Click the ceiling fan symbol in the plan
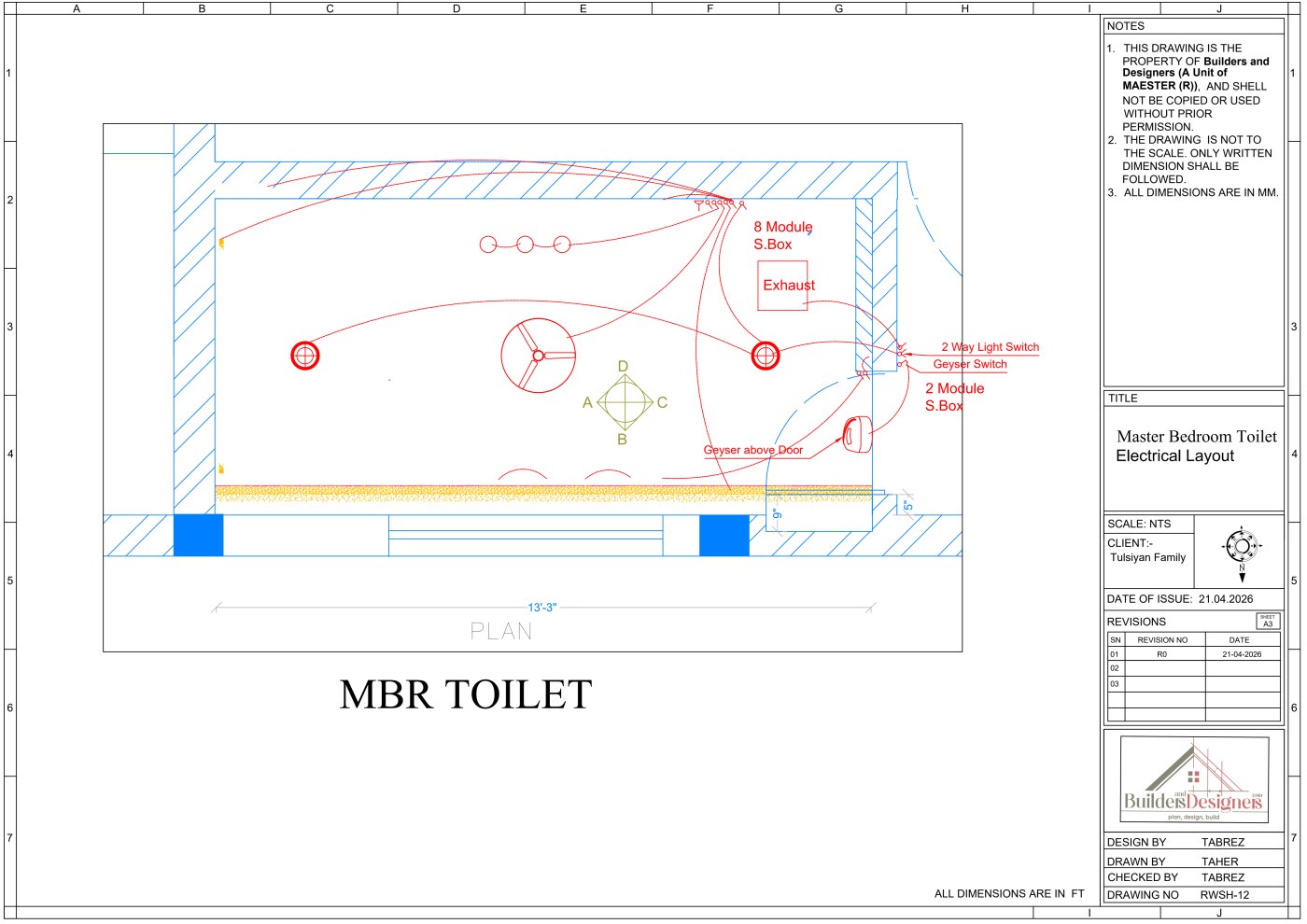This screenshot has height=924, width=1307. pos(538,356)
